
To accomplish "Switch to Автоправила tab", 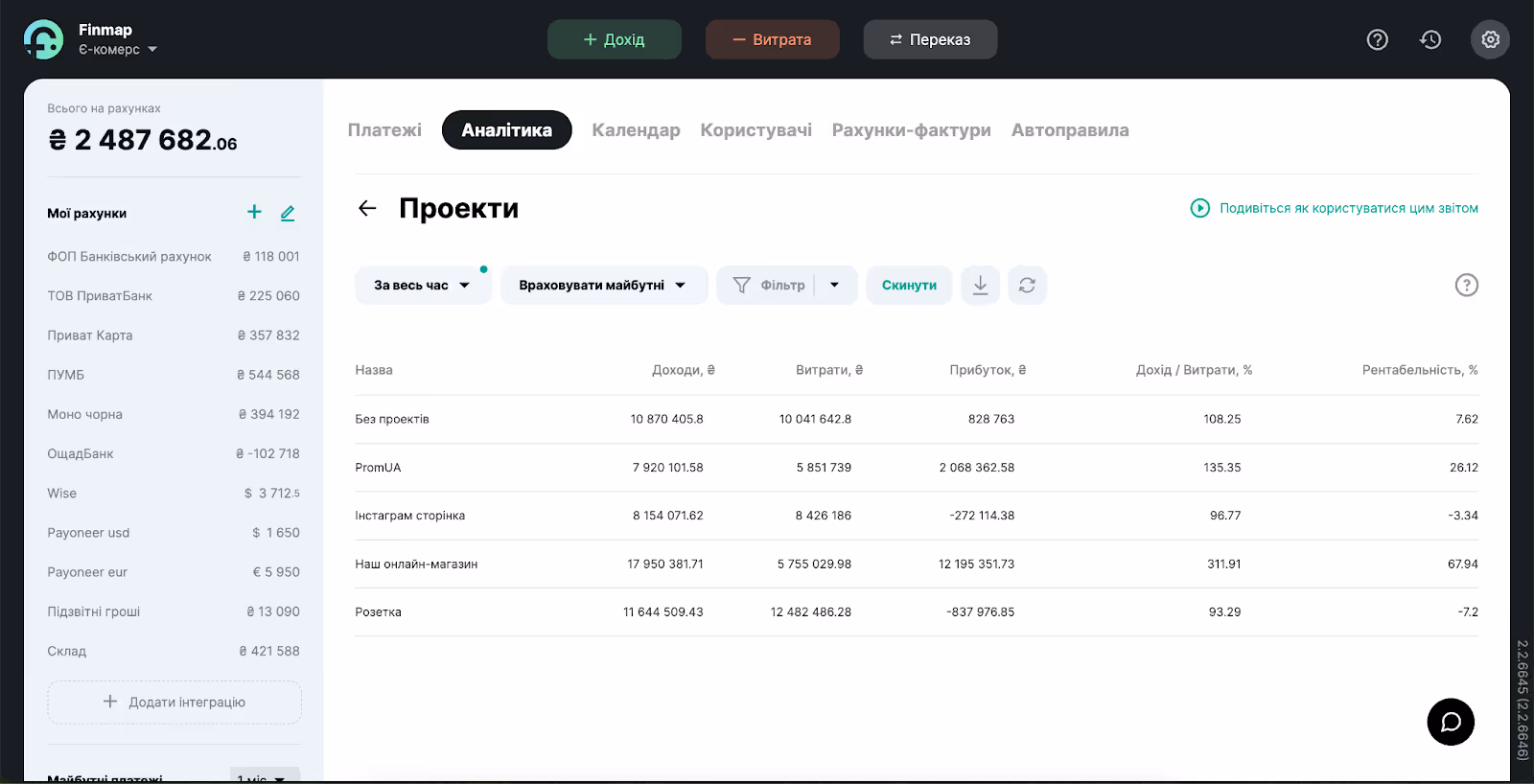I will pos(1070,130).
